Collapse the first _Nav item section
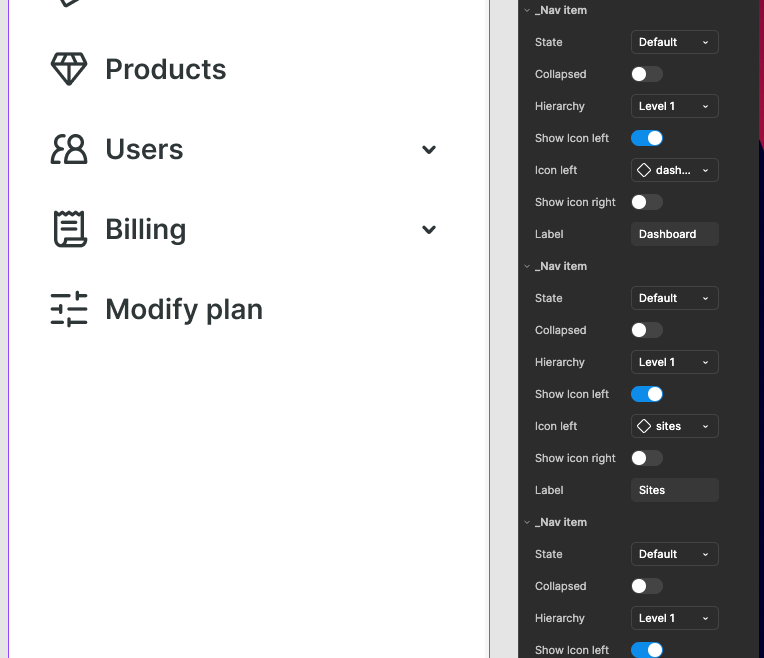This screenshot has height=658, width=764. (x=527, y=10)
